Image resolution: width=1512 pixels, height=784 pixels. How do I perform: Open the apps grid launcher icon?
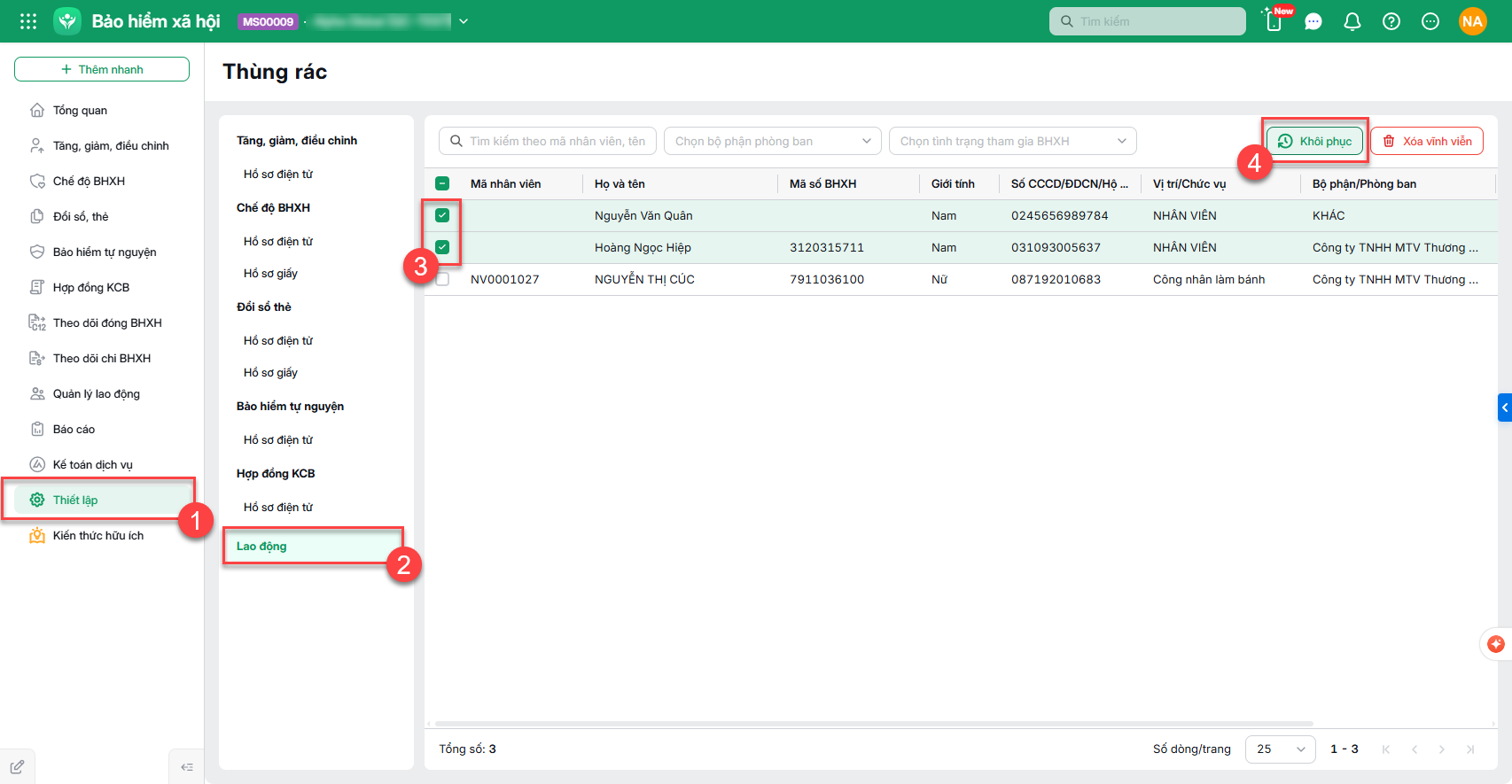[x=28, y=21]
